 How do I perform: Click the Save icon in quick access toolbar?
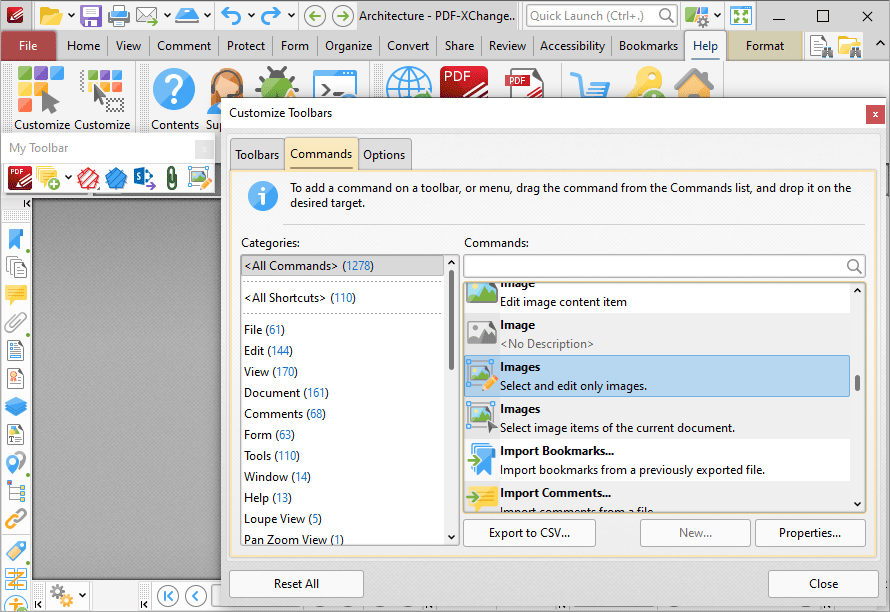(89, 14)
